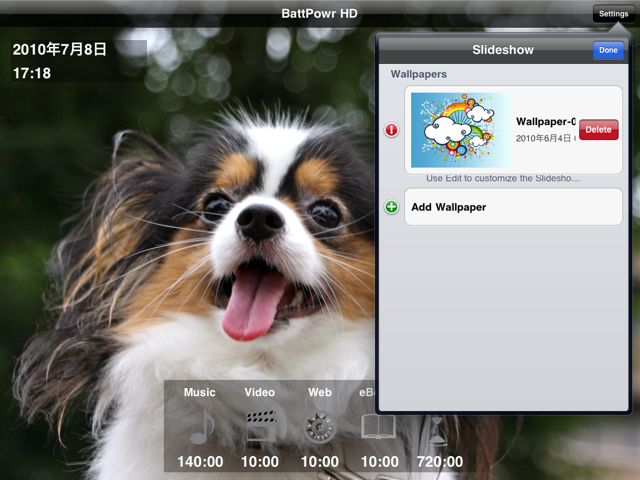The height and width of the screenshot is (480, 640).
Task: Confirm the red Delete button
Action: coord(598,129)
